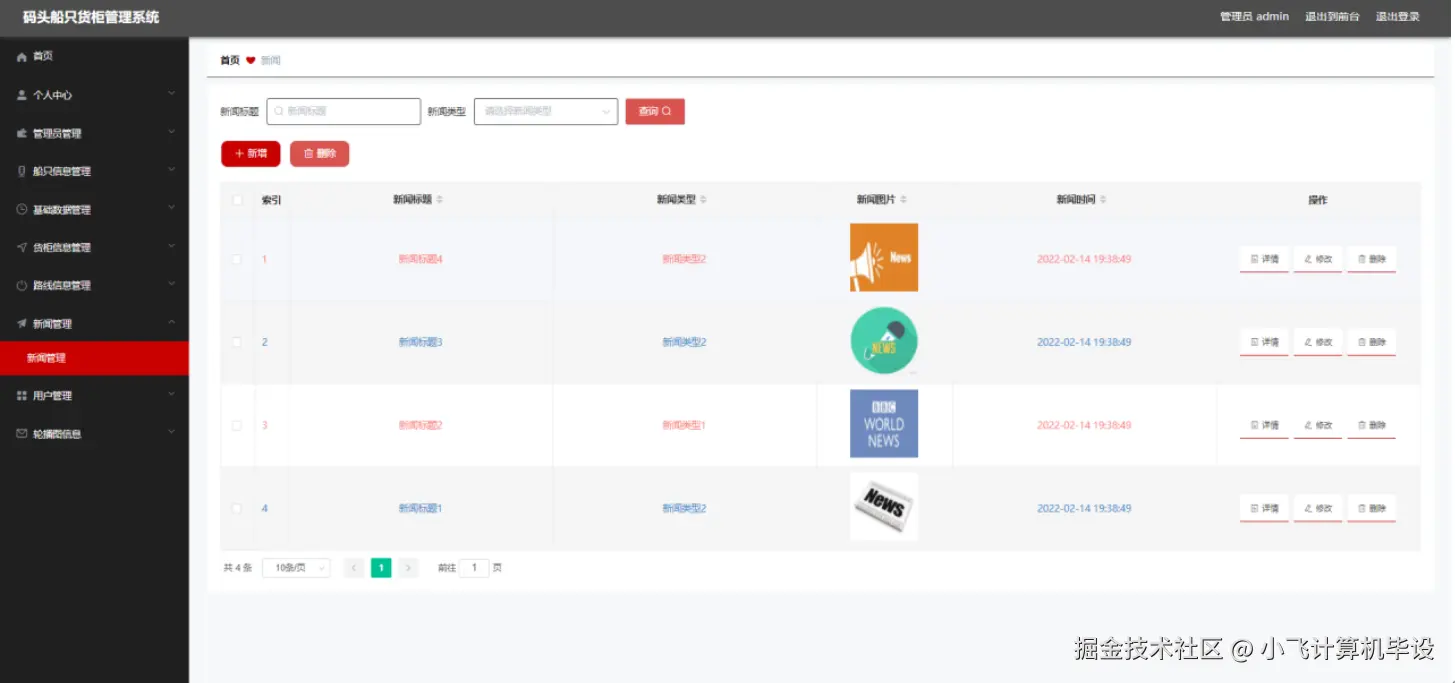Expand the 用户管理 sidebar chevron
1455x683 pixels.
point(171,394)
